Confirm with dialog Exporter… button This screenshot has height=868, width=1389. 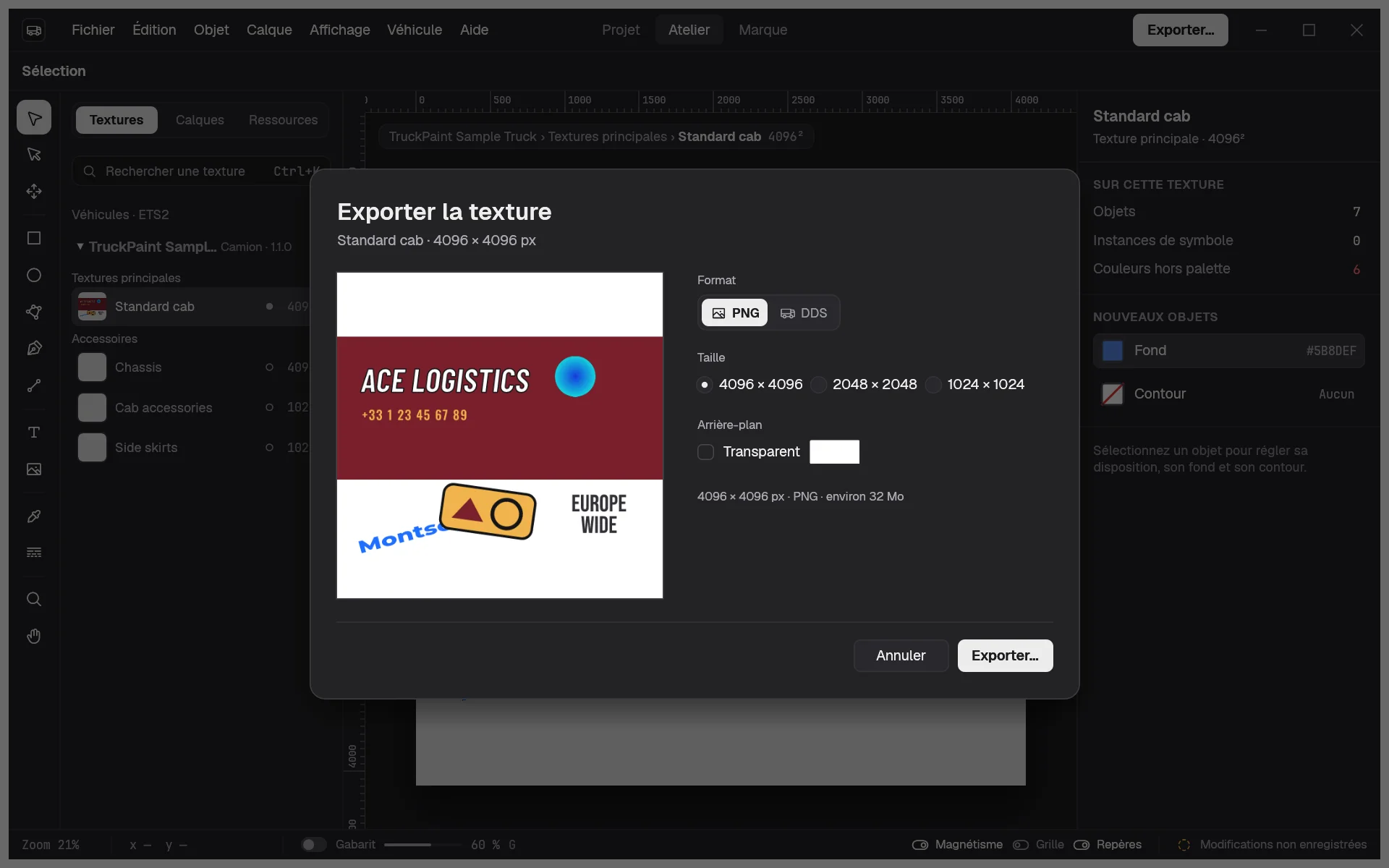pyautogui.click(x=1005, y=655)
